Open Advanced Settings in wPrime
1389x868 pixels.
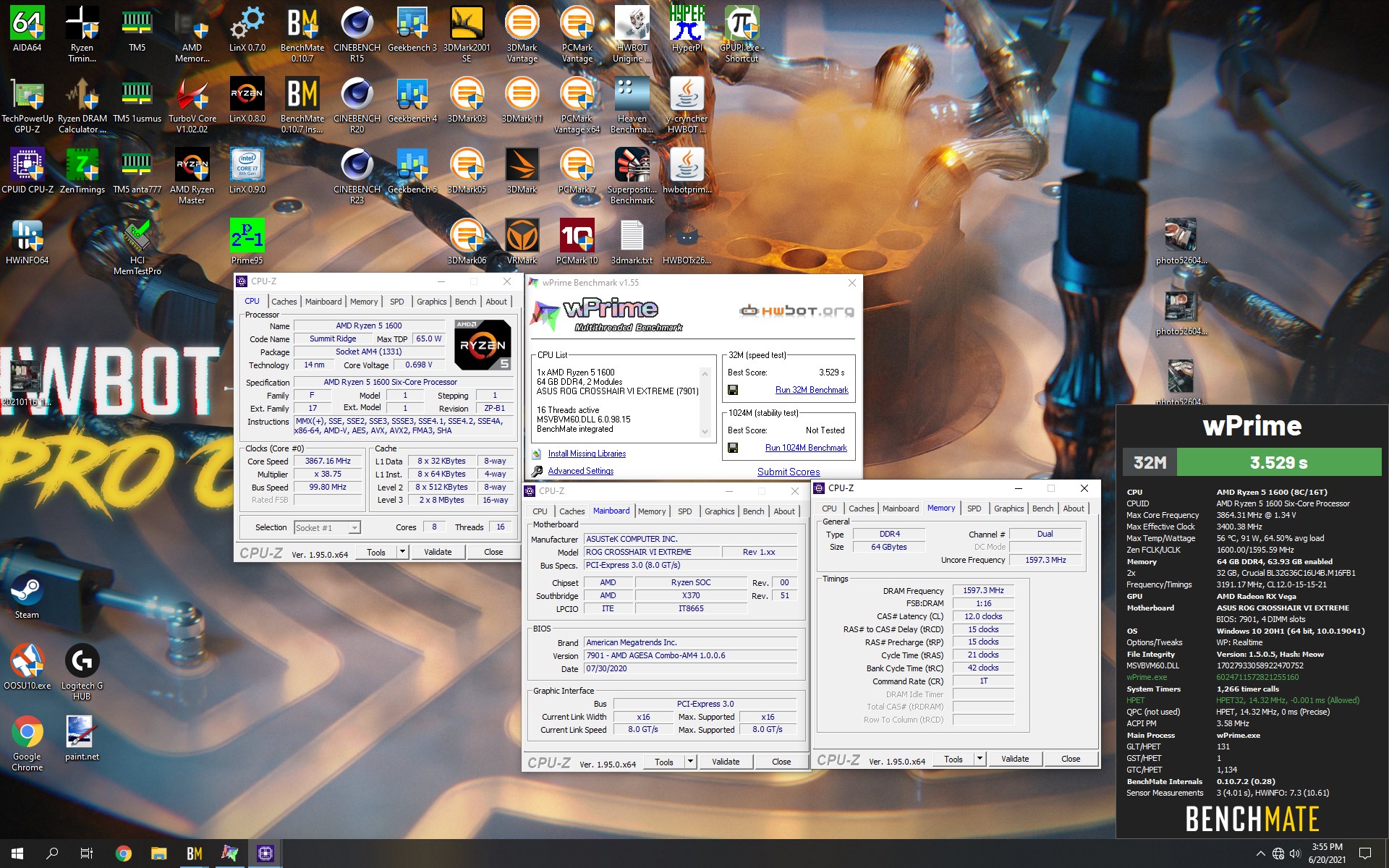580,471
